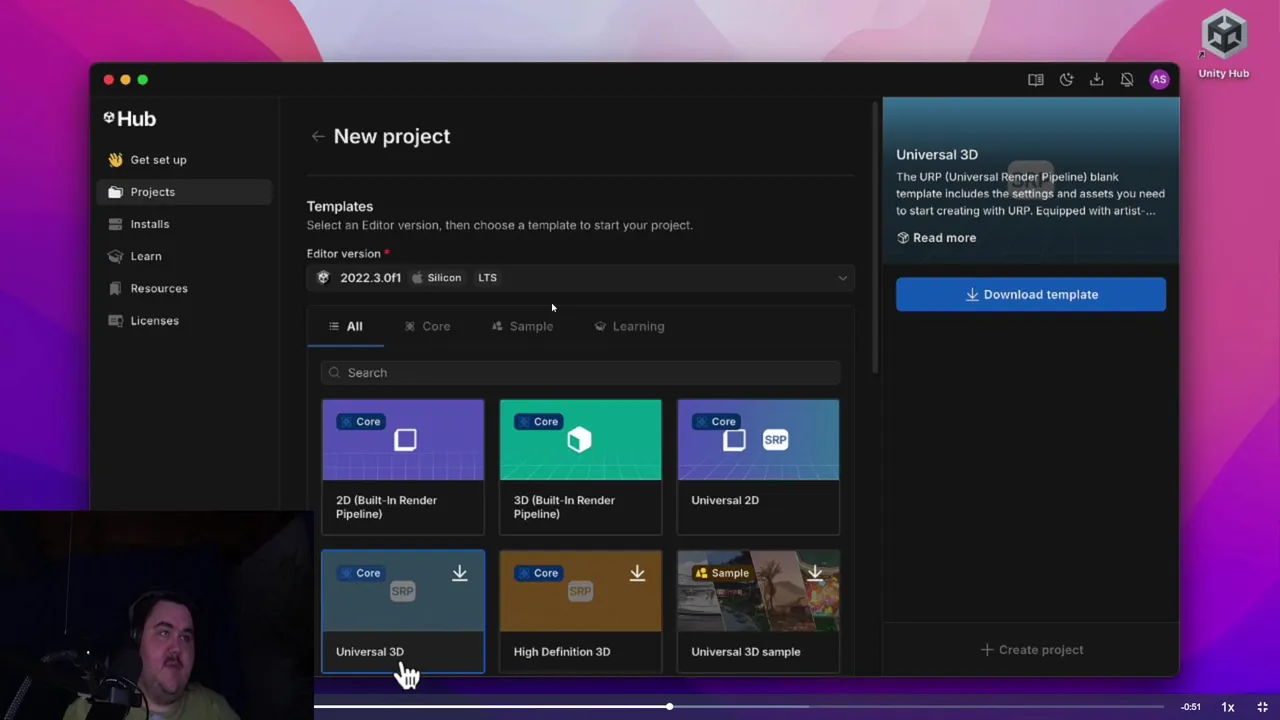Click the SRP icon on Universal 2D thumbnail

click(775, 439)
